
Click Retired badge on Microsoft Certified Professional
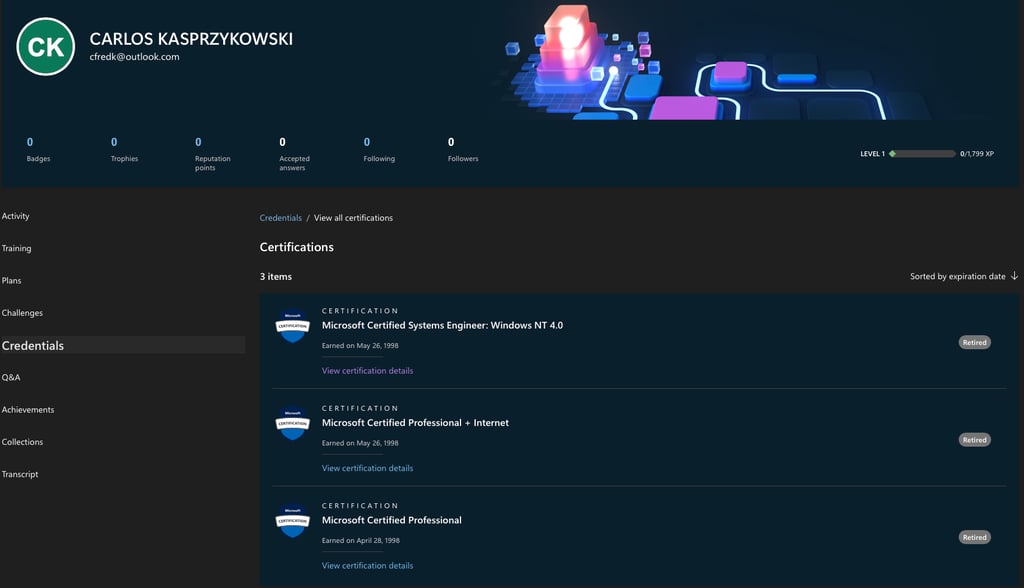click(974, 537)
